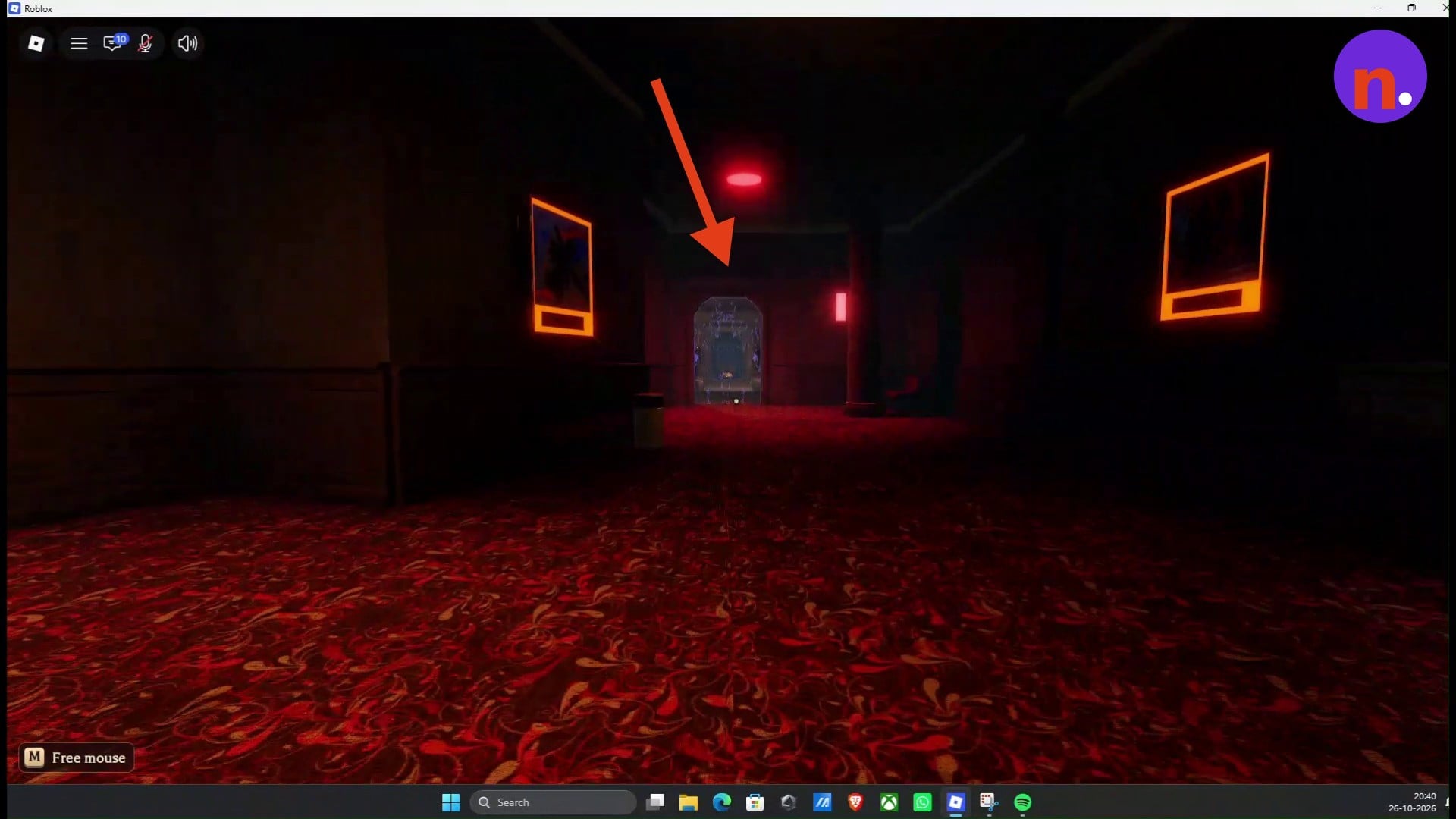
Task: Launch Microsoft Edge from taskbar
Action: [722, 802]
